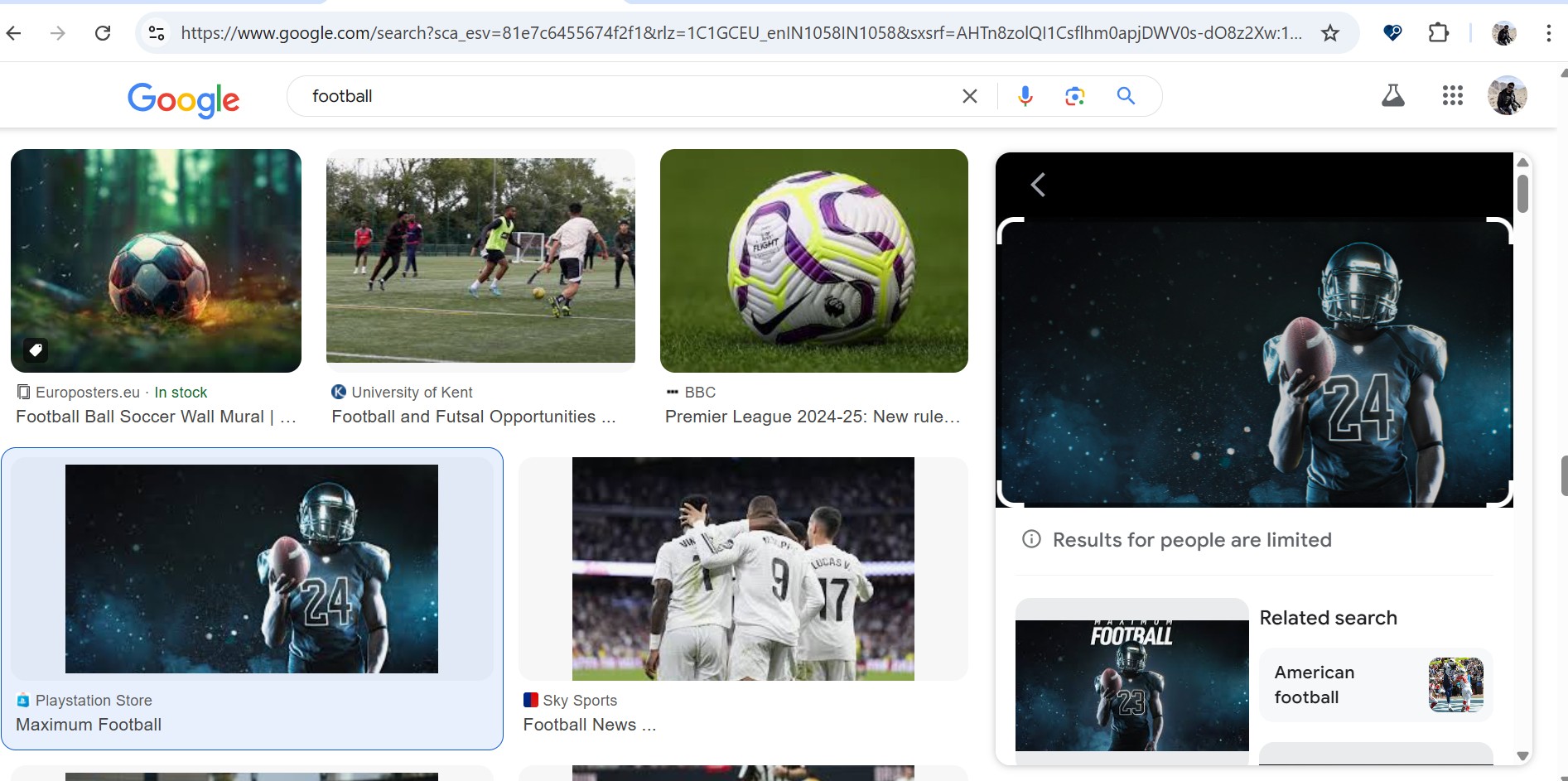Click the magnifying glass search button
This screenshot has height=781, width=1568.
(x=1126, y=96)
